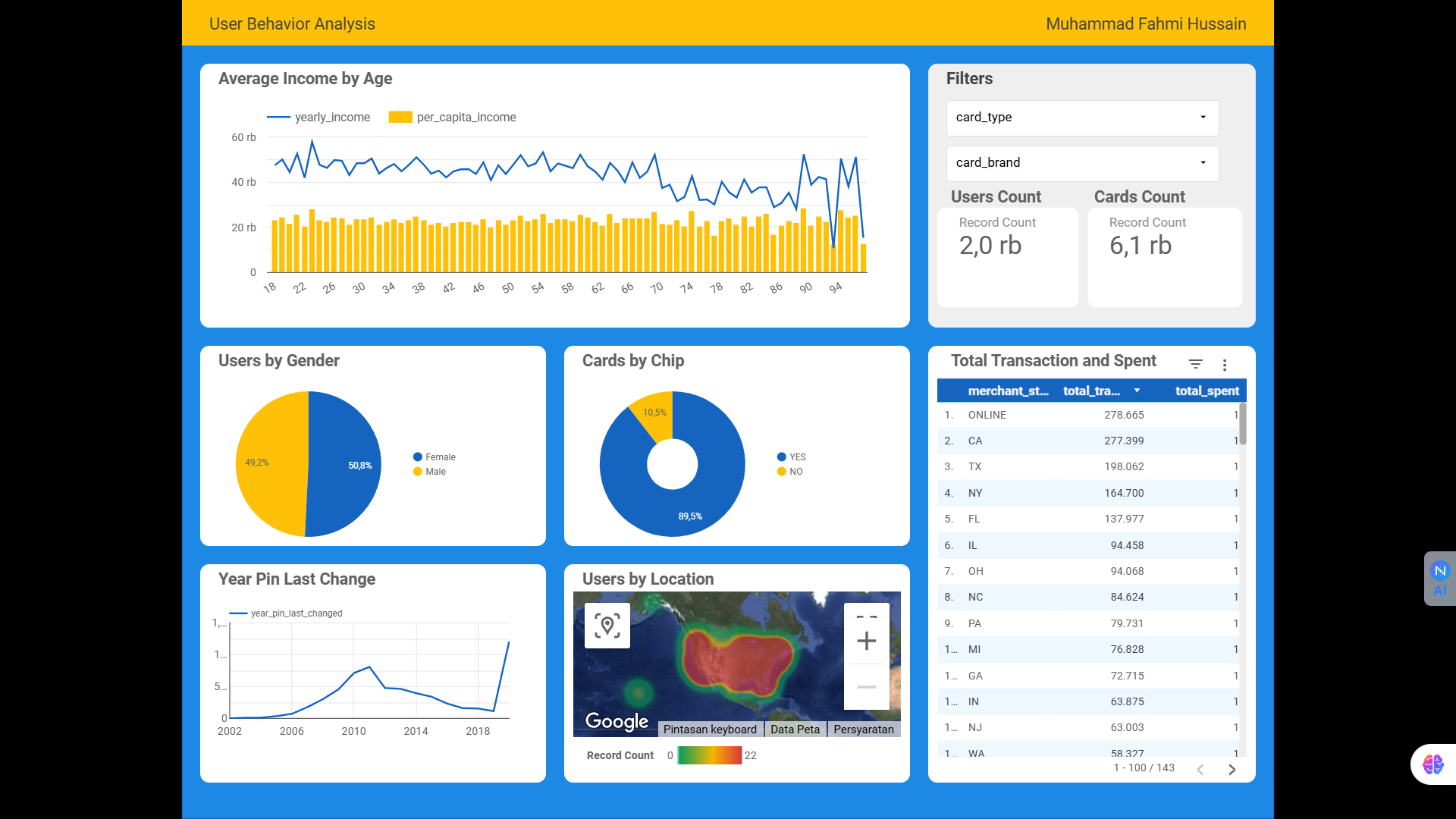
Task: Click the Persyaratan link on the map
Action: tap(864, 729)
